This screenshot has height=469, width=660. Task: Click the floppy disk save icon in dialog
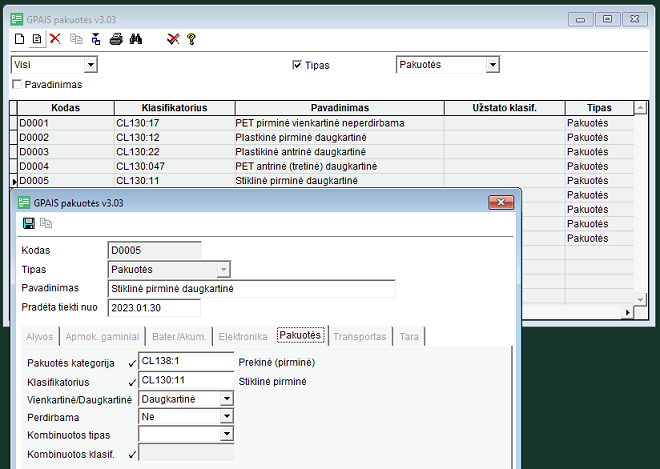[29, 223]
